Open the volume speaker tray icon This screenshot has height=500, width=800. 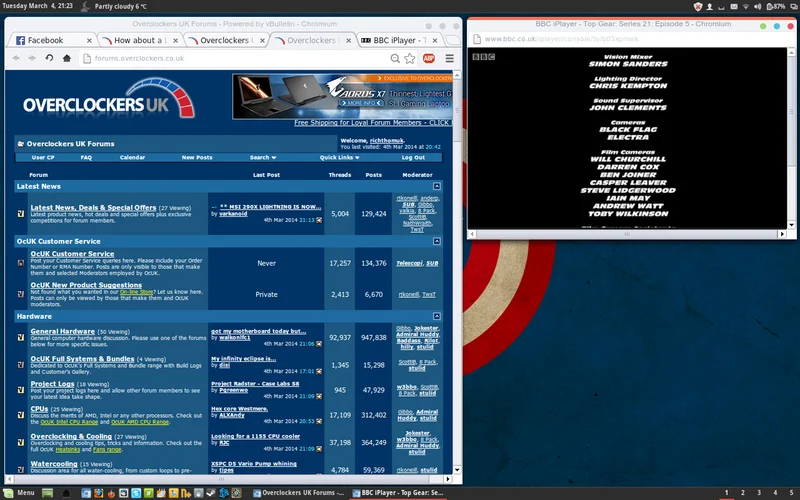tap(758, 7)
